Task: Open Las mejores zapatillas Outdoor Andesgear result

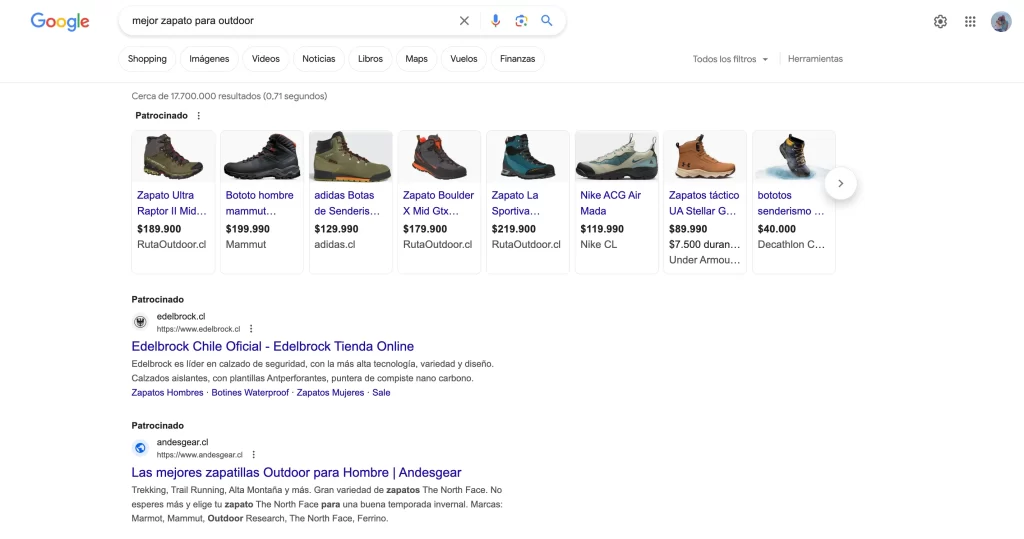Action: [296, 472]
